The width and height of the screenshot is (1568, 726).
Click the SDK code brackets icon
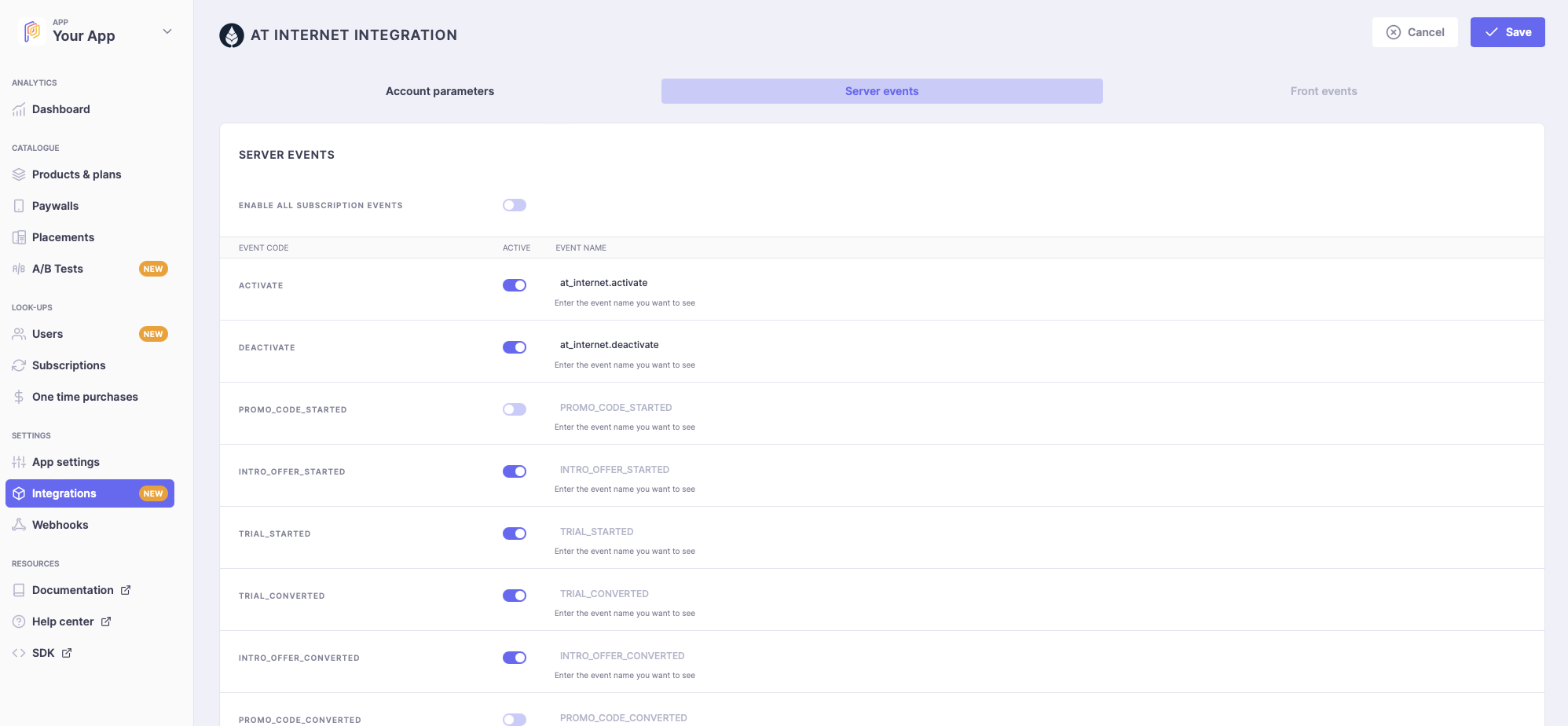pyautogui.click(x=19, y=653)
